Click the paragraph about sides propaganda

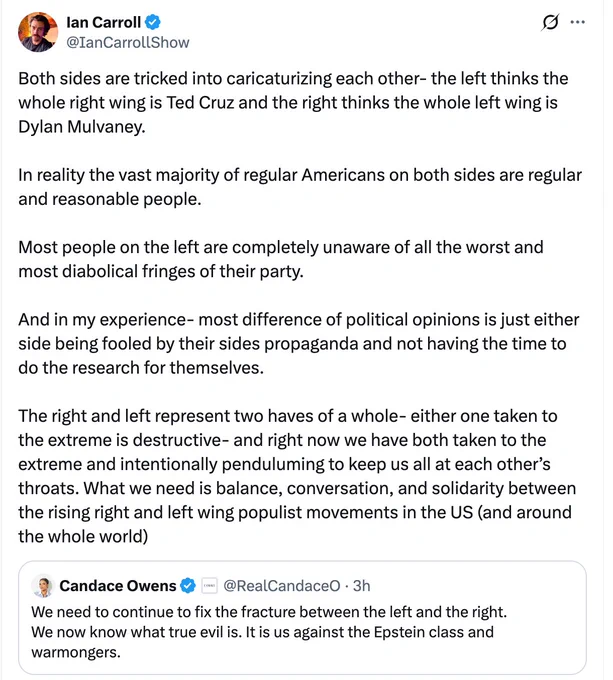click(299, 343)
